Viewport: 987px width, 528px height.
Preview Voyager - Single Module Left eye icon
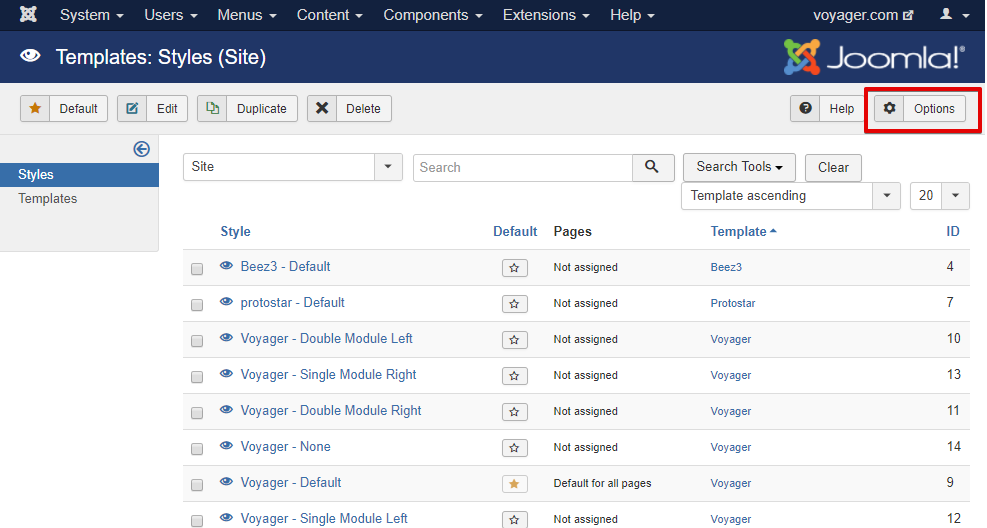pyautogui.click(x=226, y=518)
